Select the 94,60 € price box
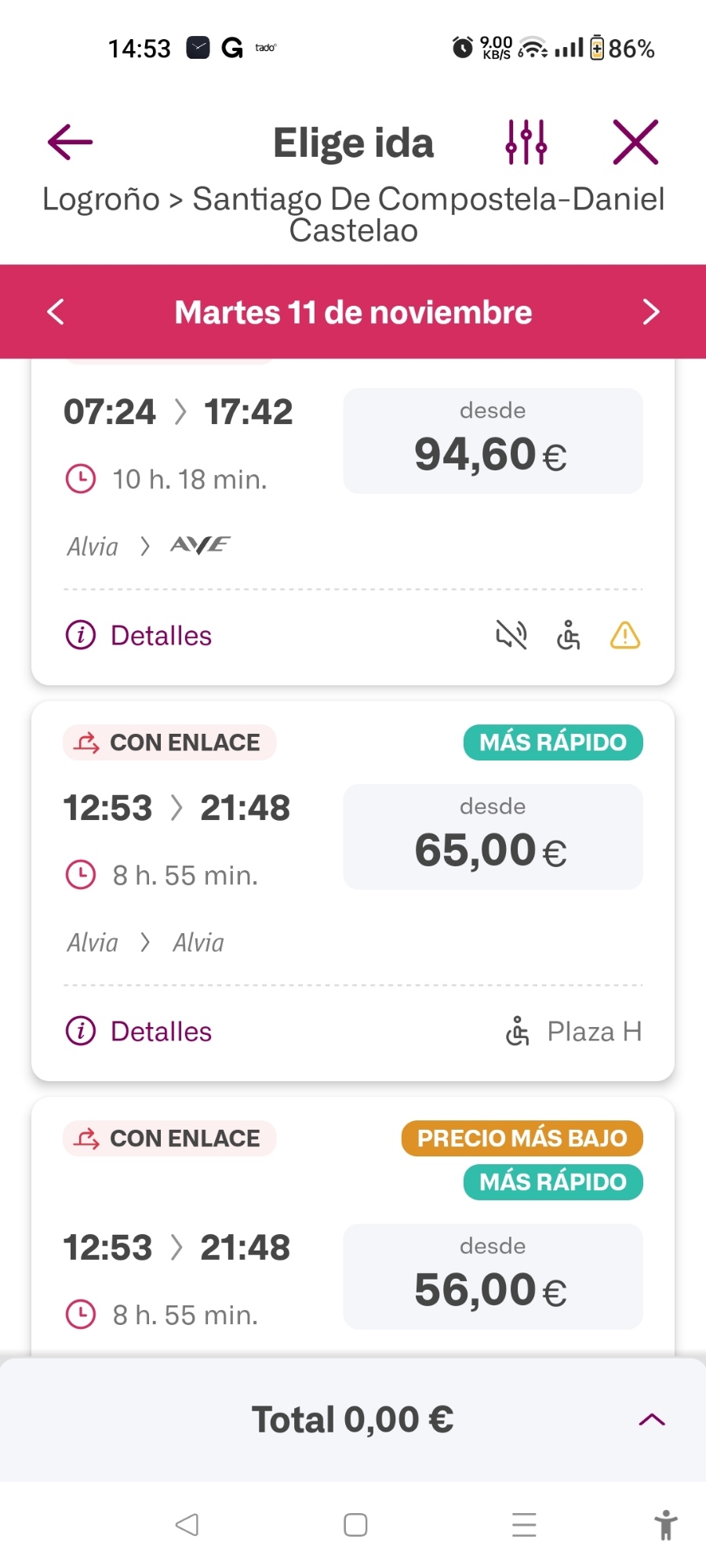The width and height of the screenshot is (706, 1568). tap(493, 441)
